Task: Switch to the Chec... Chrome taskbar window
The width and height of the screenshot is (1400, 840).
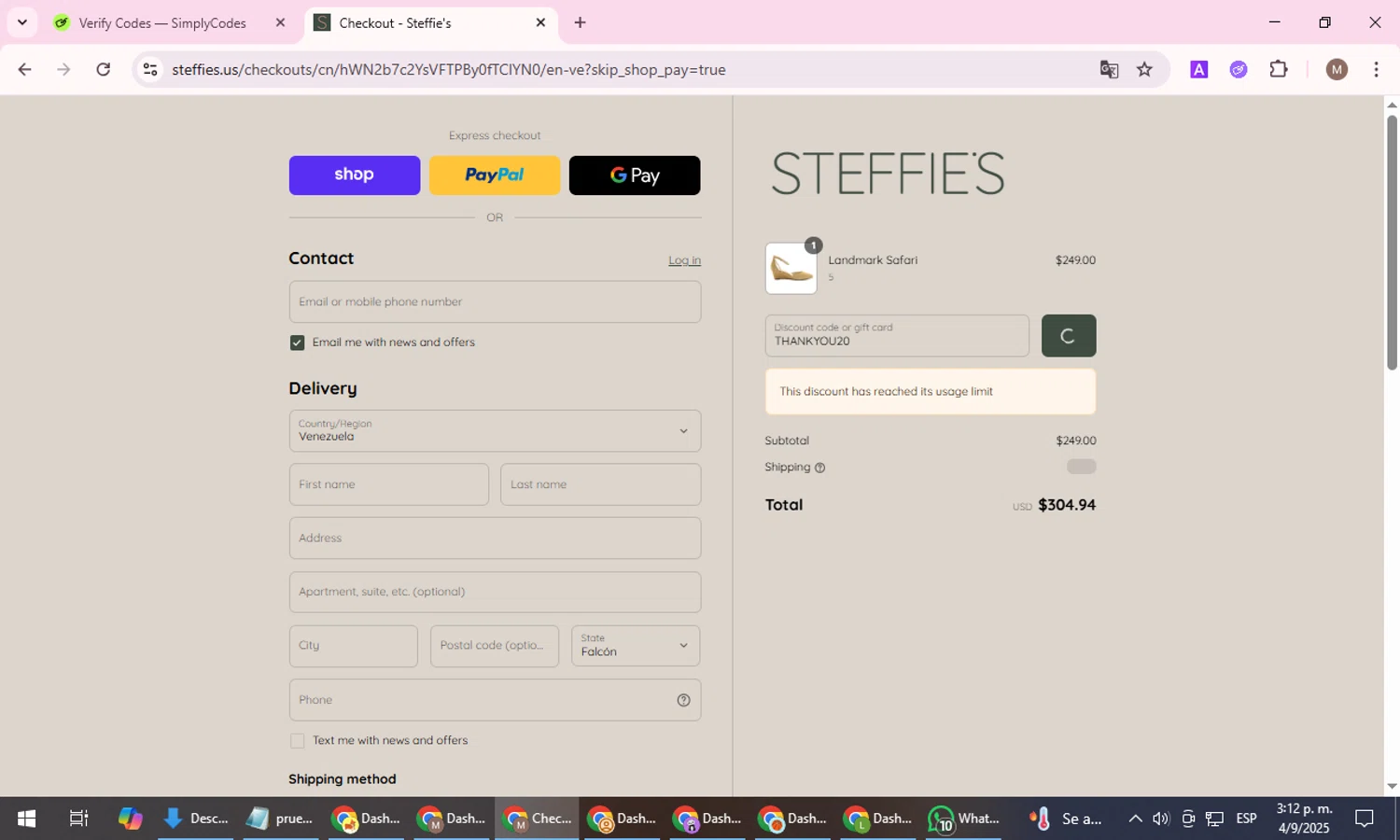Action: coord(537,819)
